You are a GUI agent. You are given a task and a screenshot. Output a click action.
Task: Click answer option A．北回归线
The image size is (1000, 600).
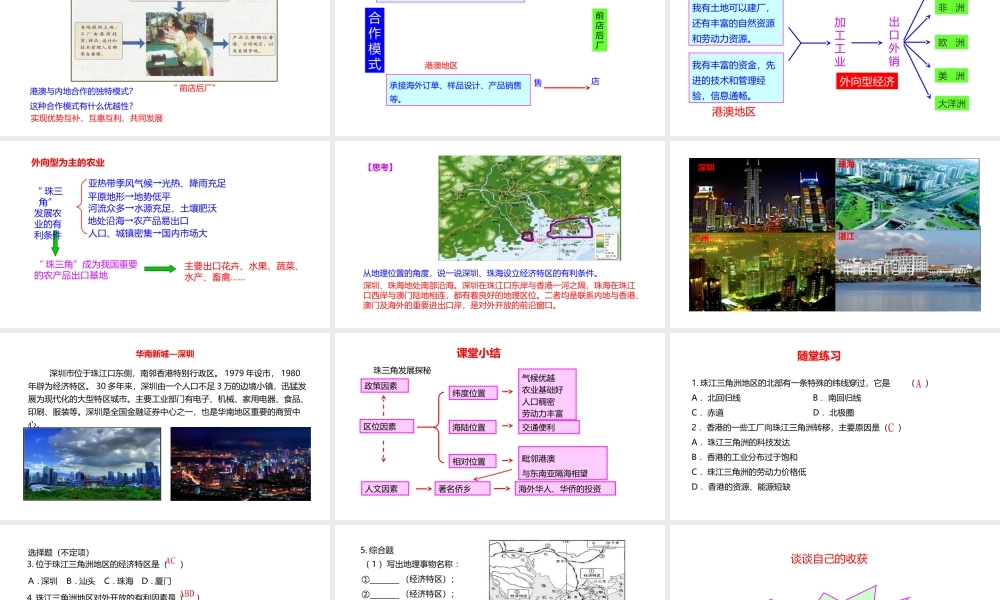click(x=716, y=398)
